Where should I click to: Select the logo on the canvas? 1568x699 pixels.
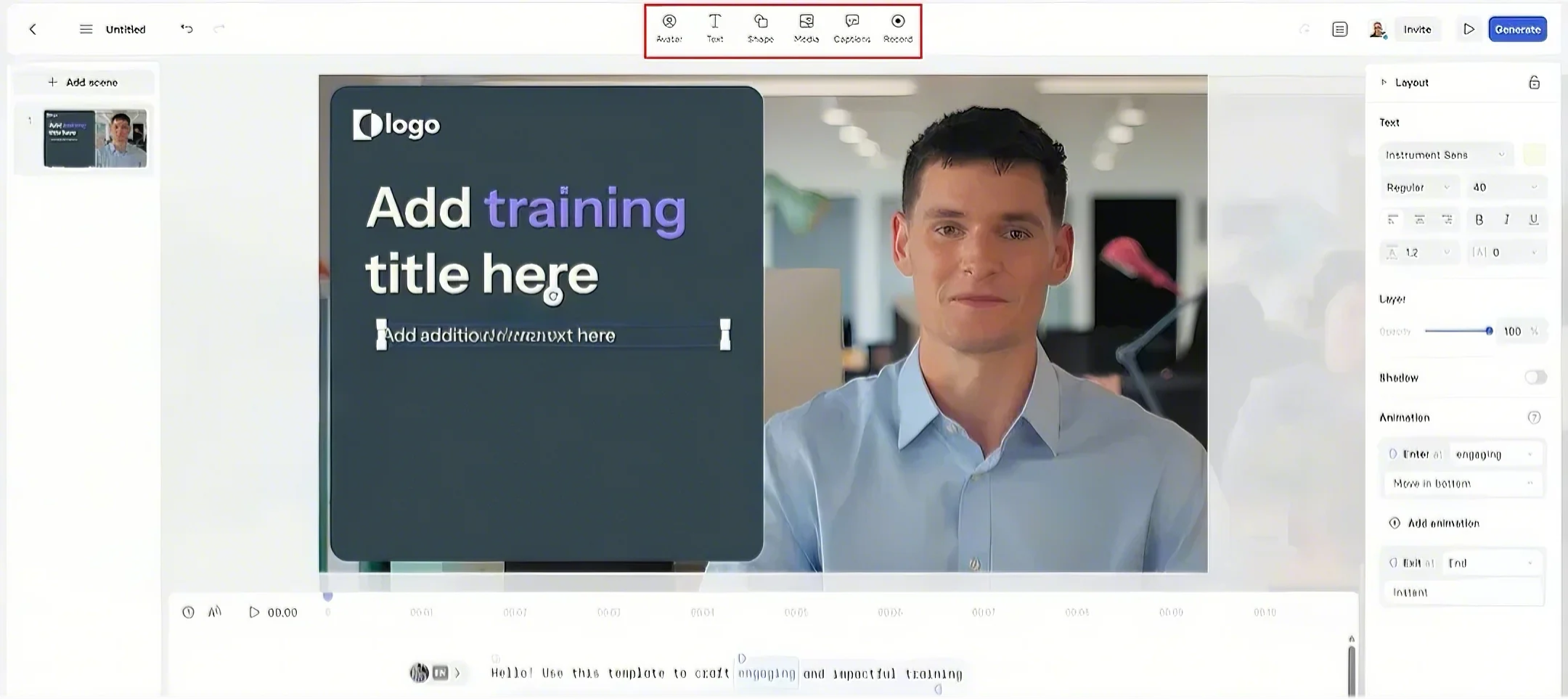pyautogui.click(x=396, y=126)
